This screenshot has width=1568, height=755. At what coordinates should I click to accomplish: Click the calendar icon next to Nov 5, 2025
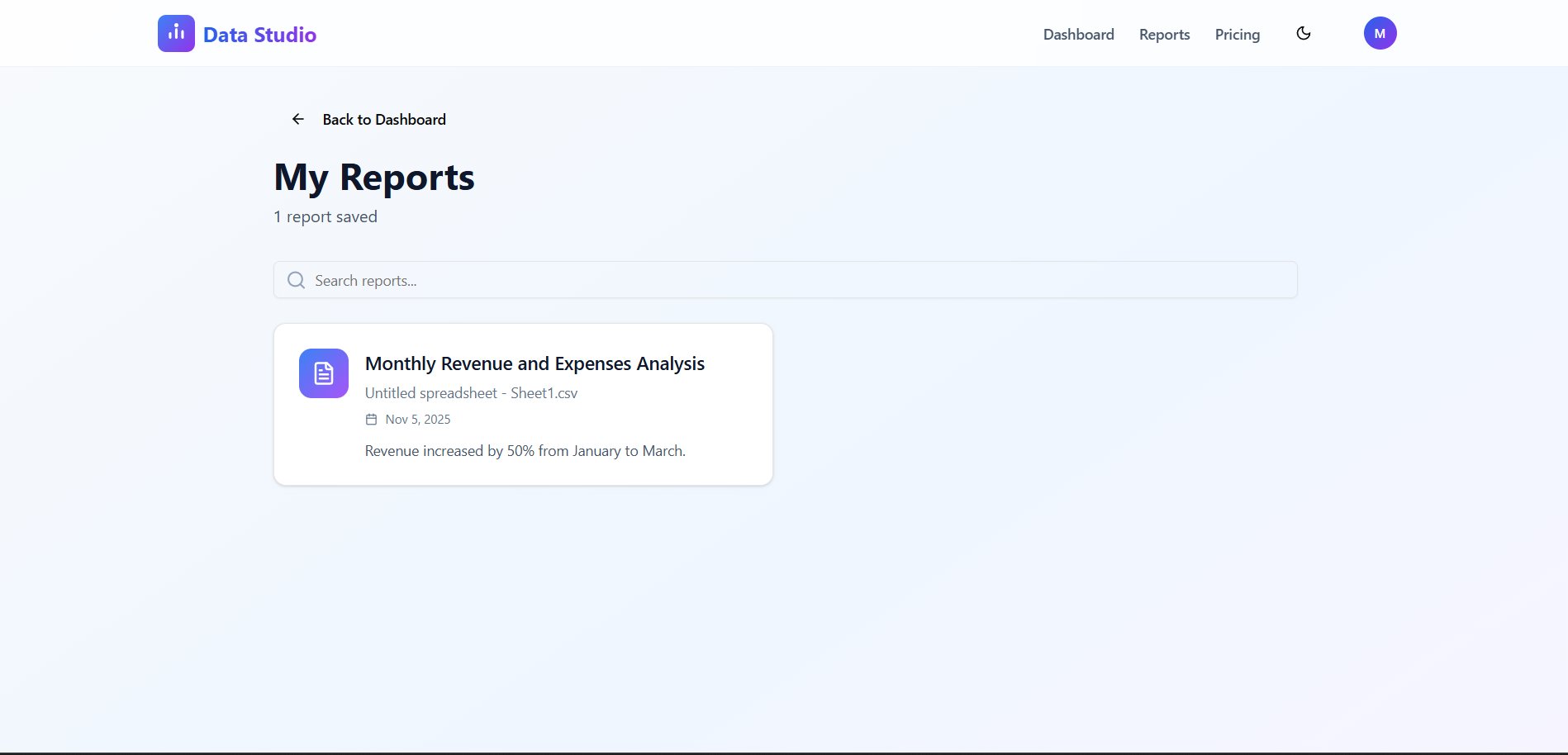click(371, 419)
